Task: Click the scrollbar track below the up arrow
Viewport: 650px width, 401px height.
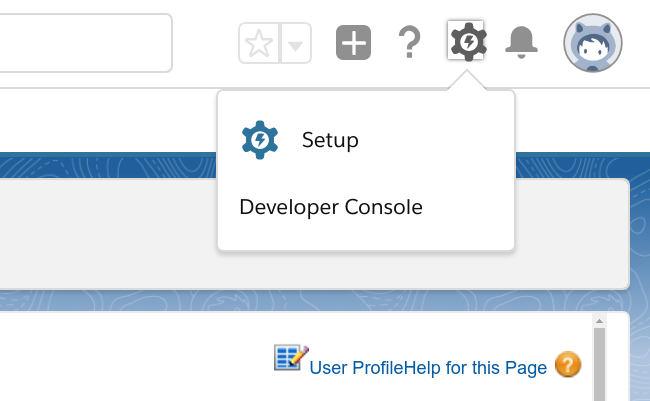Action: pyautogui.click(x=599, y=333)
